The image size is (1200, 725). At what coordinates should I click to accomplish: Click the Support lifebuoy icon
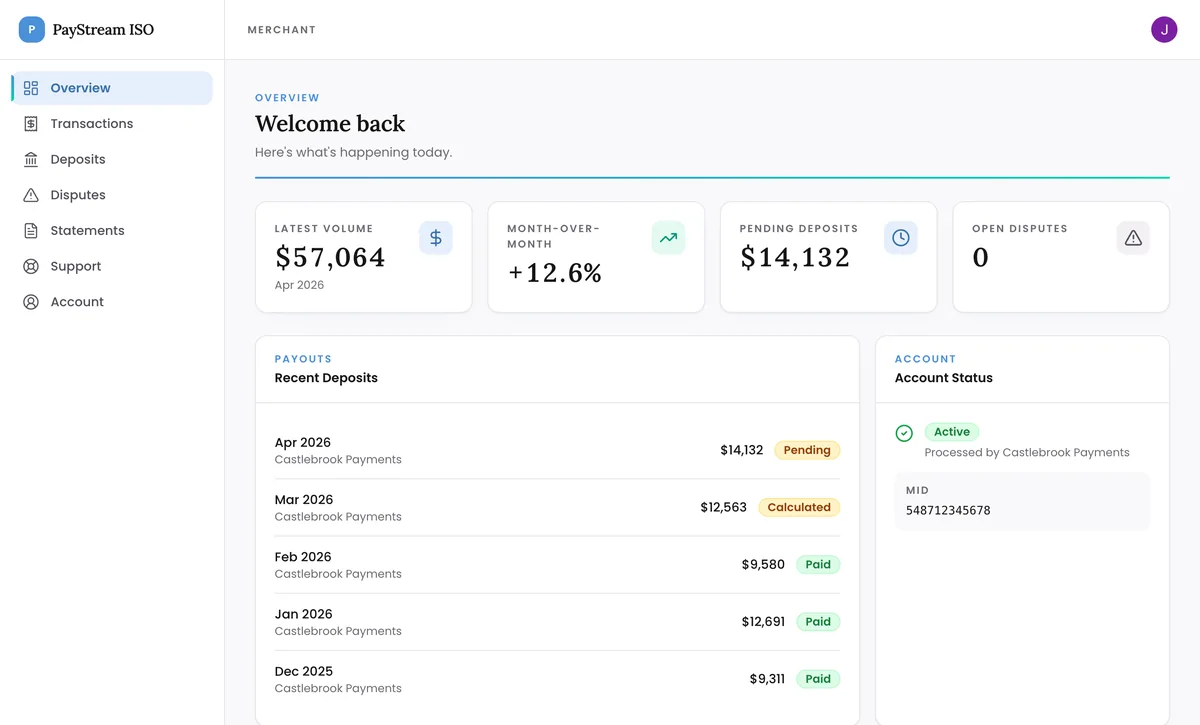(x=31, y=266)
